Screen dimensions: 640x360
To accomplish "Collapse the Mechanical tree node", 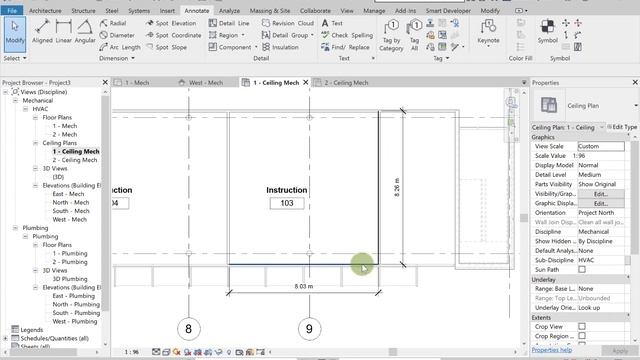I will (16, 100).
